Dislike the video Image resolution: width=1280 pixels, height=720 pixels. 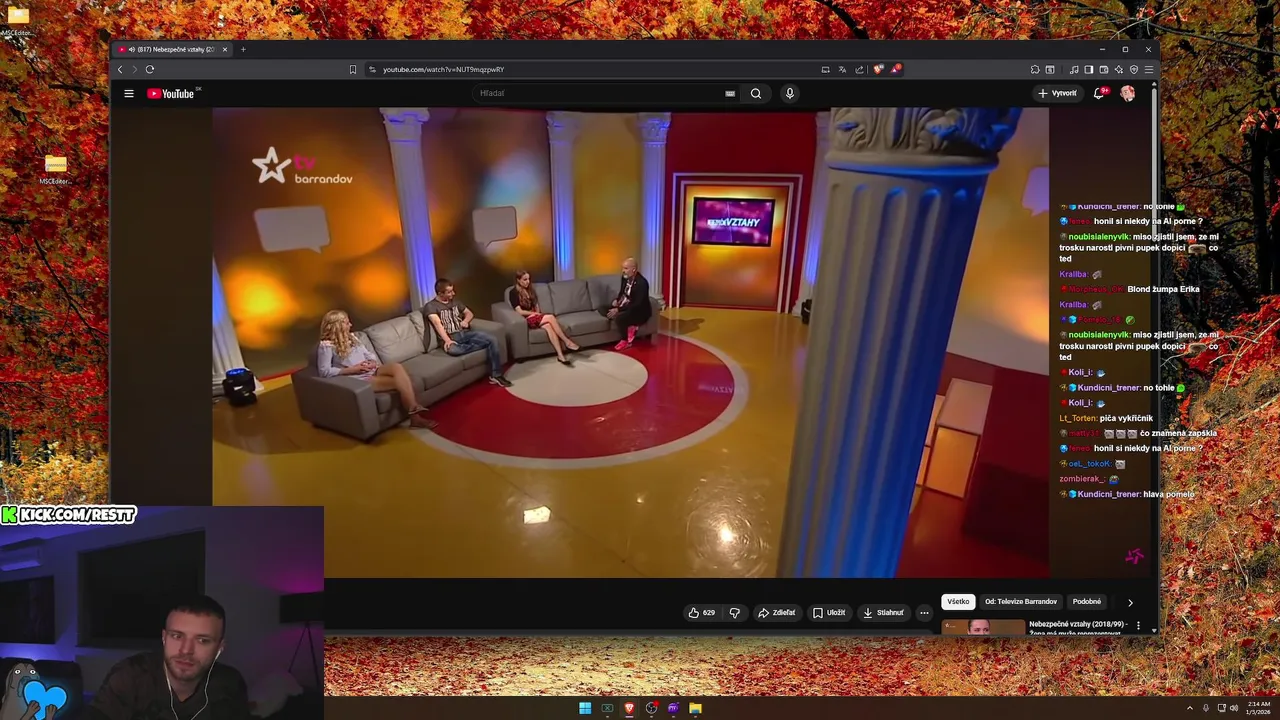[735, 613]
